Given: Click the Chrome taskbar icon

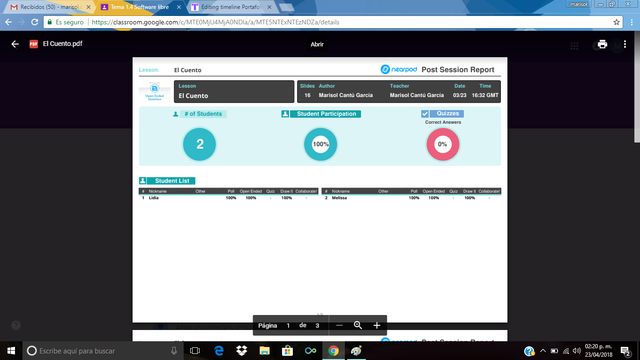Looking at the screenshot, I should point(333,351).
